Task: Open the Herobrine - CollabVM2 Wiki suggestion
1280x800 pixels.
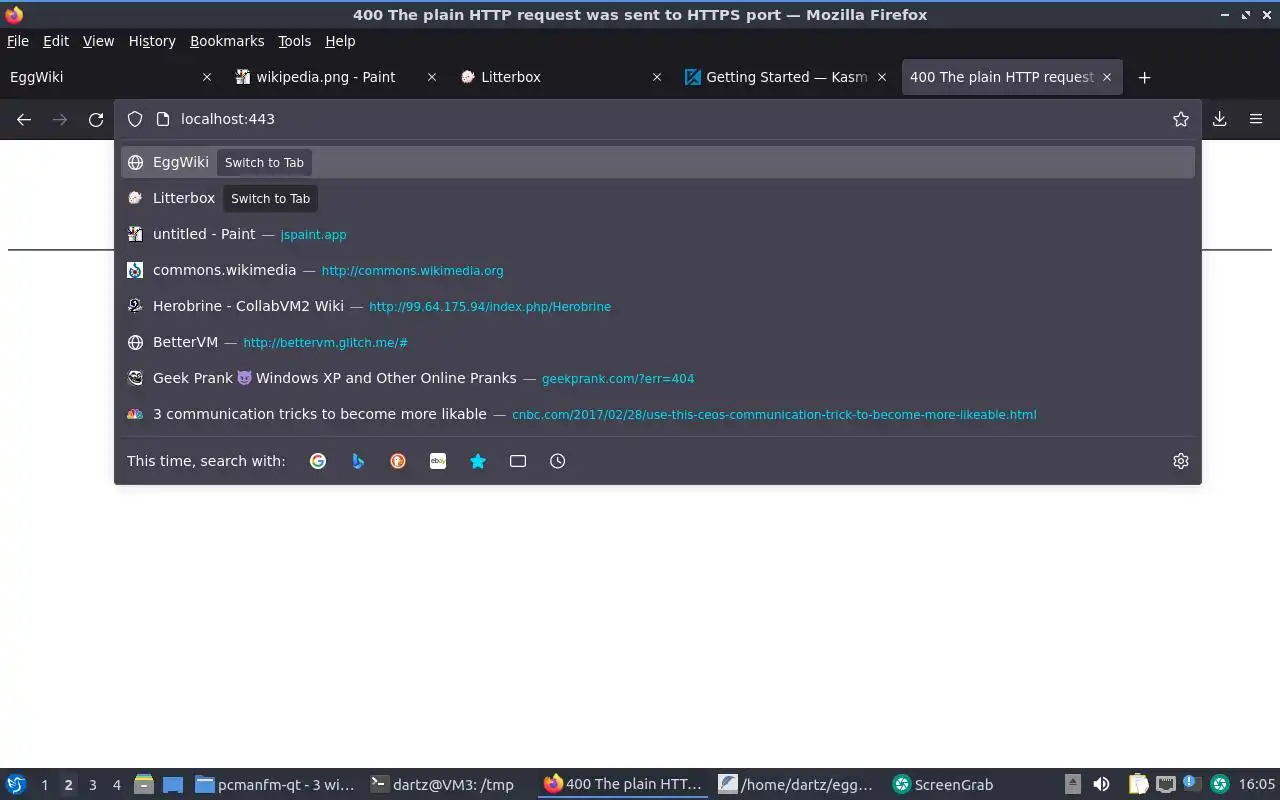Action: pyautogui.click(x=658, y=306)
